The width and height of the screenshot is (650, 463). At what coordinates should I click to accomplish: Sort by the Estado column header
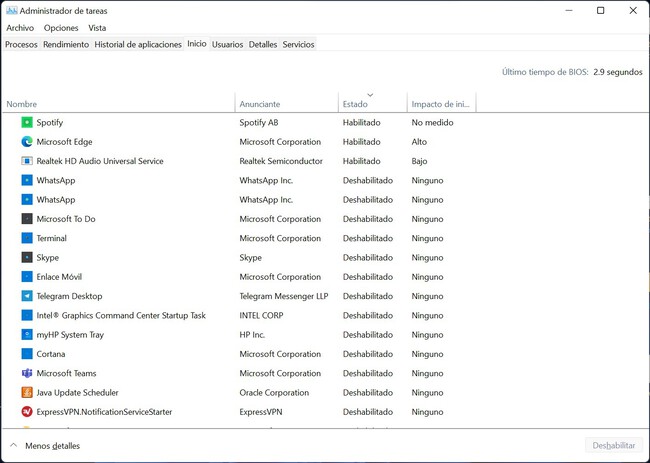click(373, 104)
